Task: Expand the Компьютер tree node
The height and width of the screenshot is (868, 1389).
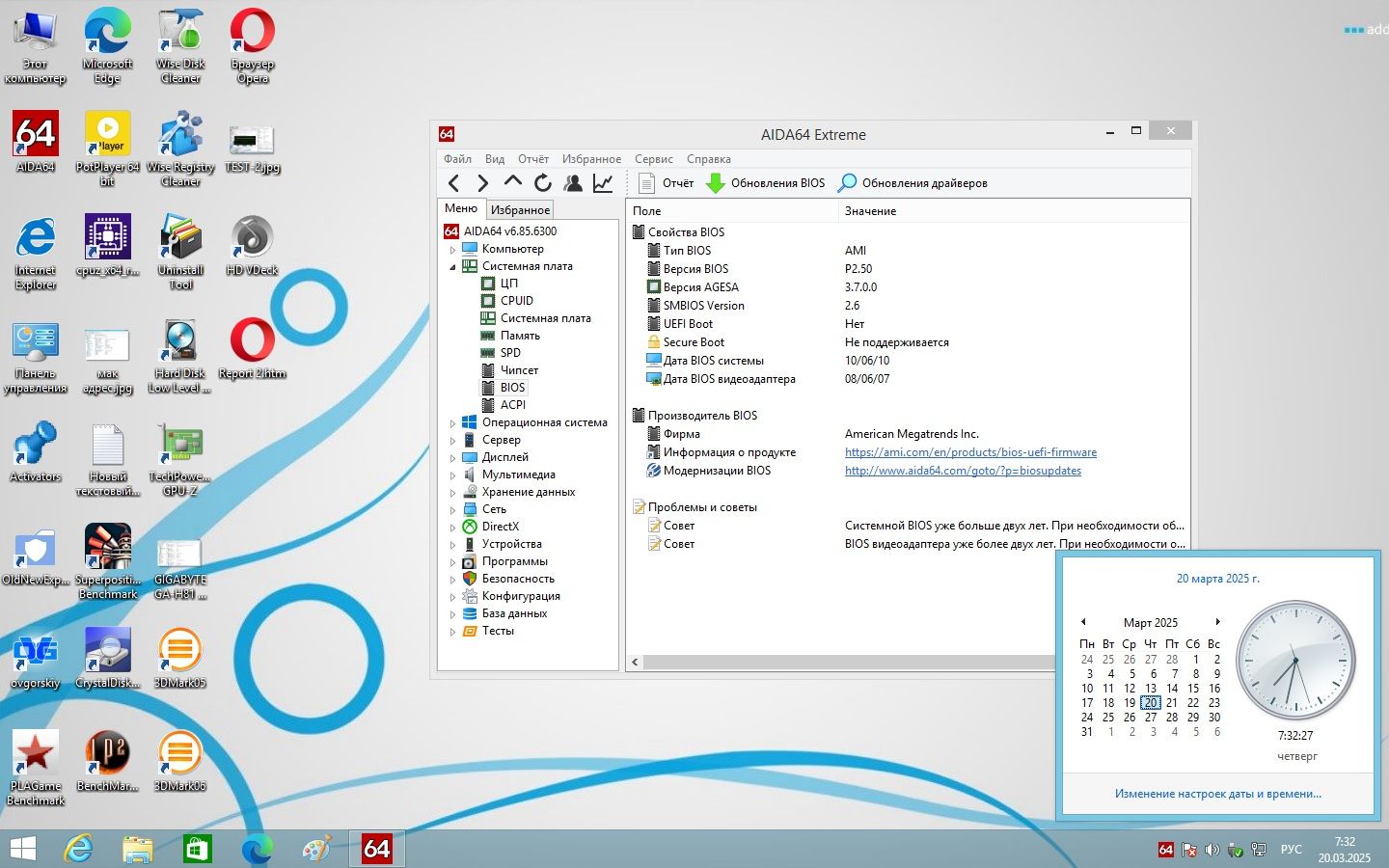Action: point(452,250)
